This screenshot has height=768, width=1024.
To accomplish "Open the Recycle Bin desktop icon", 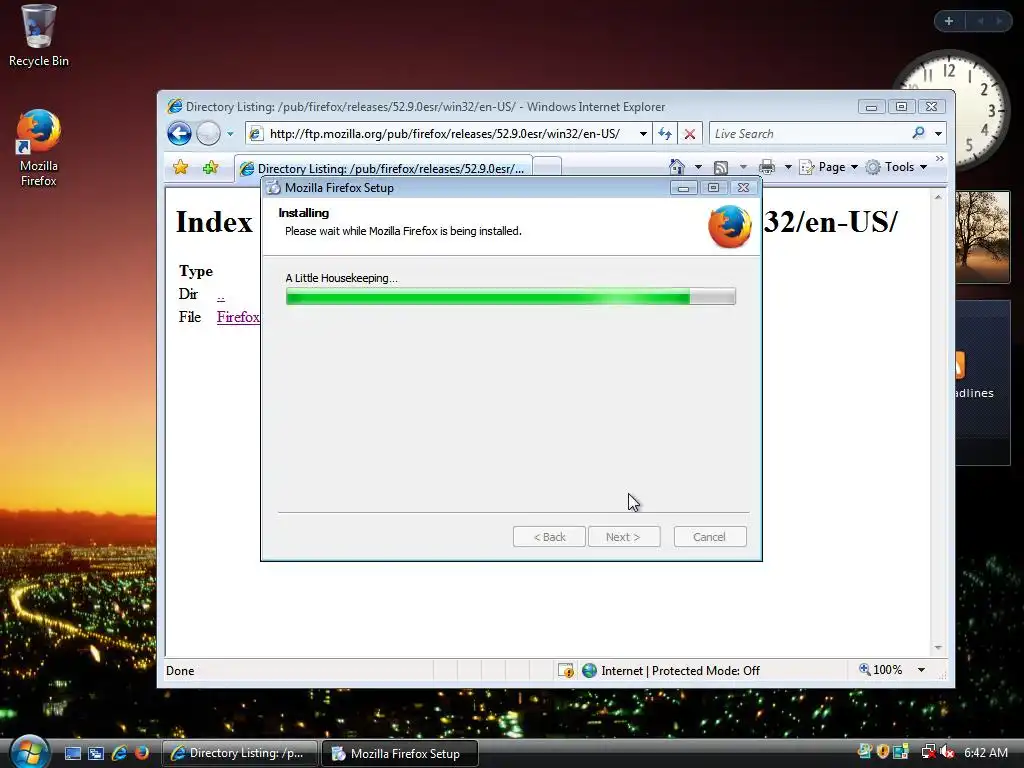I will (38, 36).
